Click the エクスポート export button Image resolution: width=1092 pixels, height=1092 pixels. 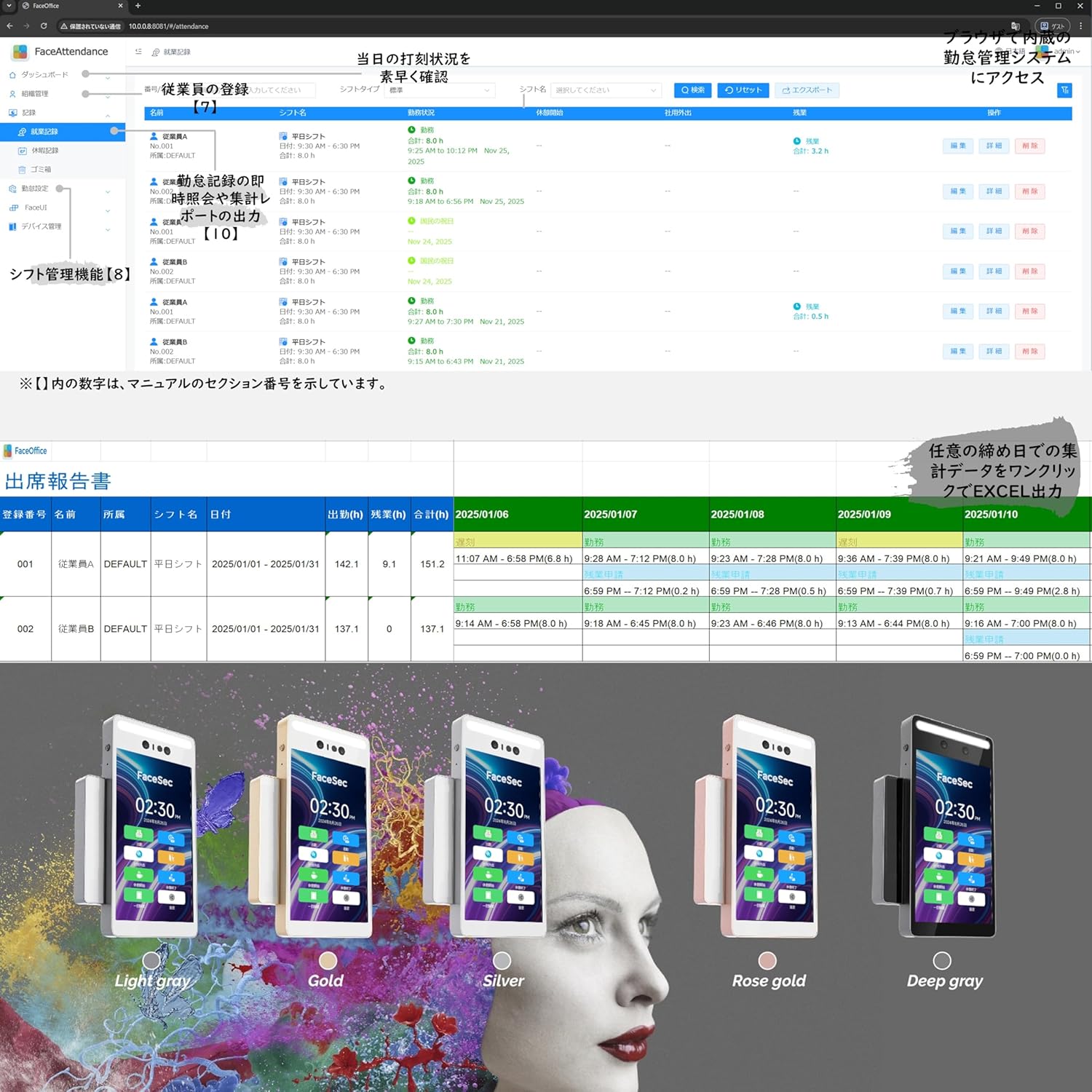[x=807, y=90]
